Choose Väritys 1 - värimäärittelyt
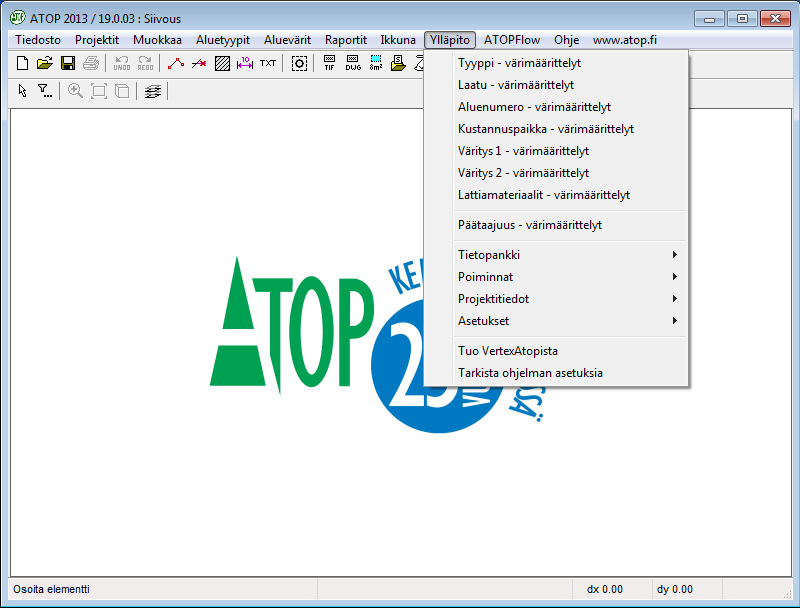Viewport: 800px width, 608px height. 556,150
